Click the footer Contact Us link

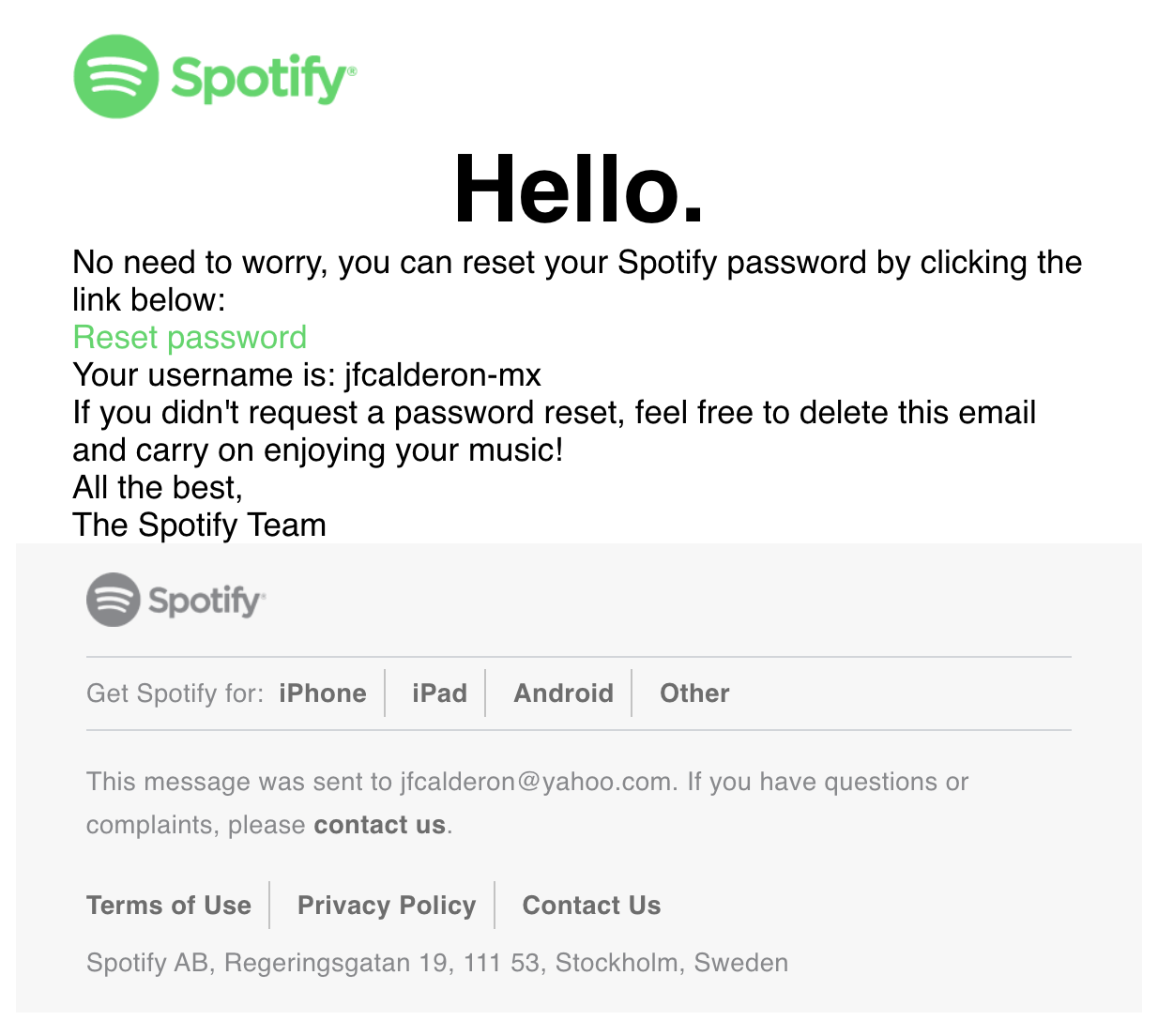click(x=591, y=906)
